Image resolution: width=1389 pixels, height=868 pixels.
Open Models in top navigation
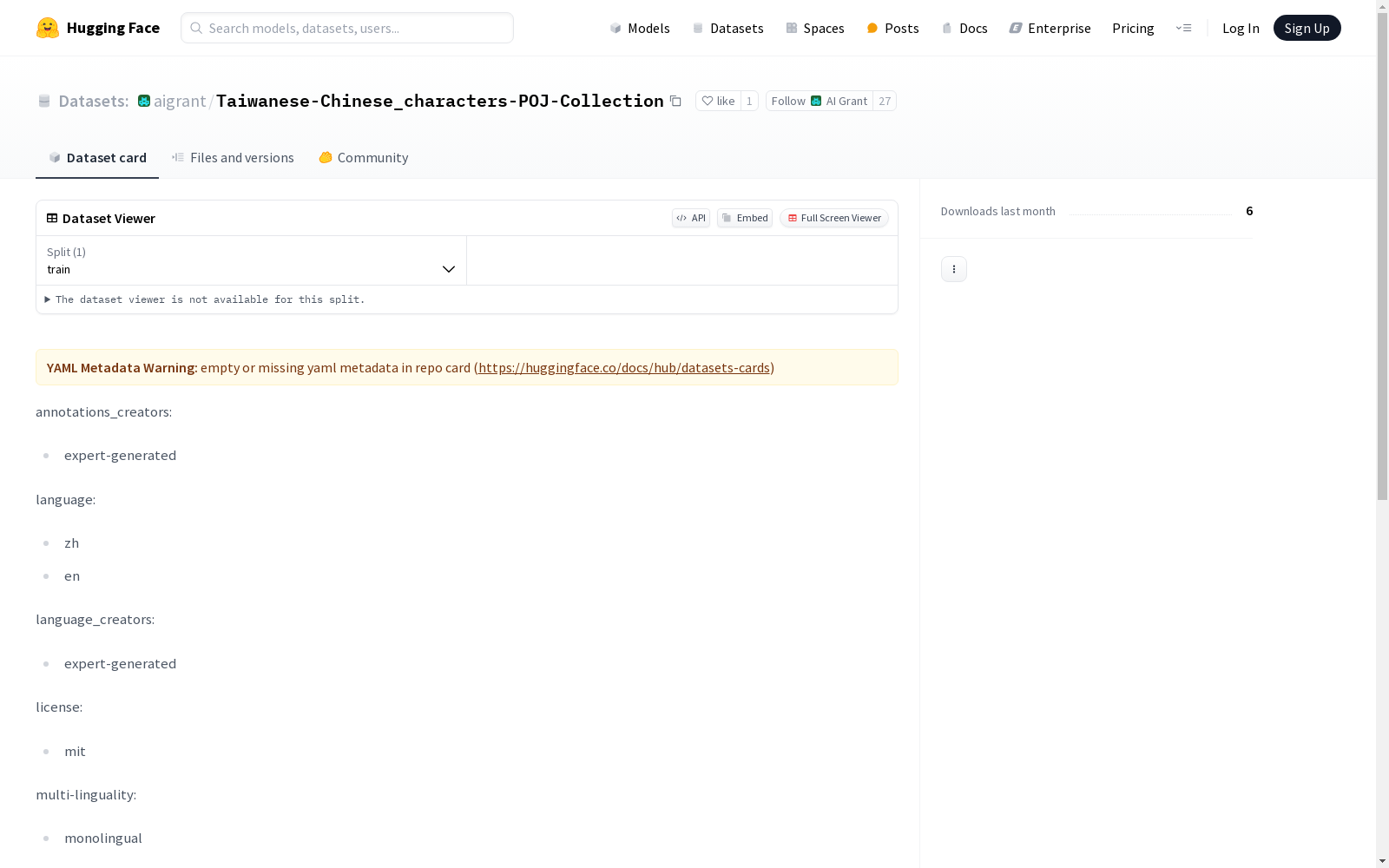coord(640,28)
